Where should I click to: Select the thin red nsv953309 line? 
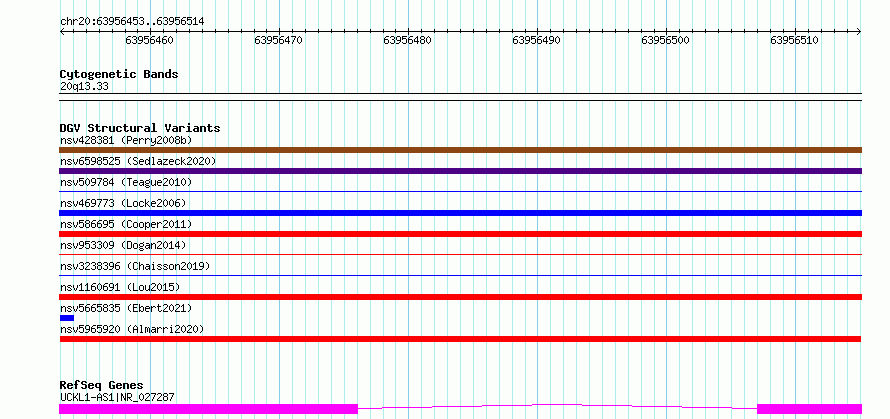(460, 255)
